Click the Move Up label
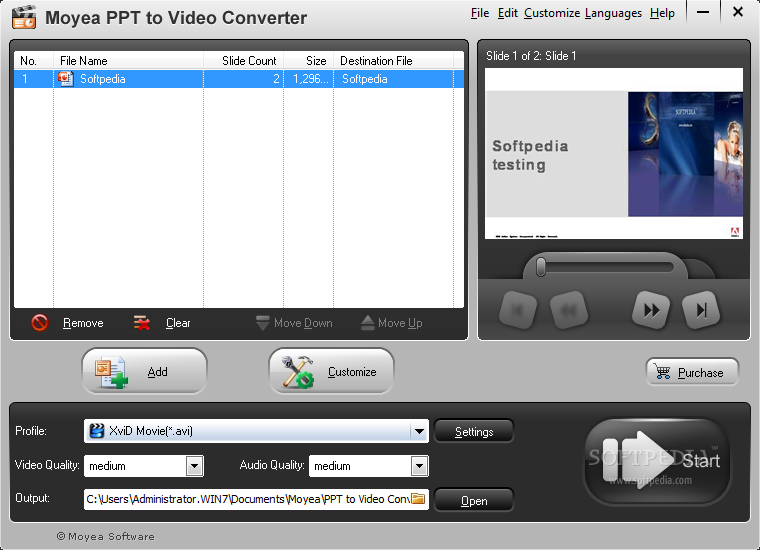The image size is (760, 550). point(400,323)
